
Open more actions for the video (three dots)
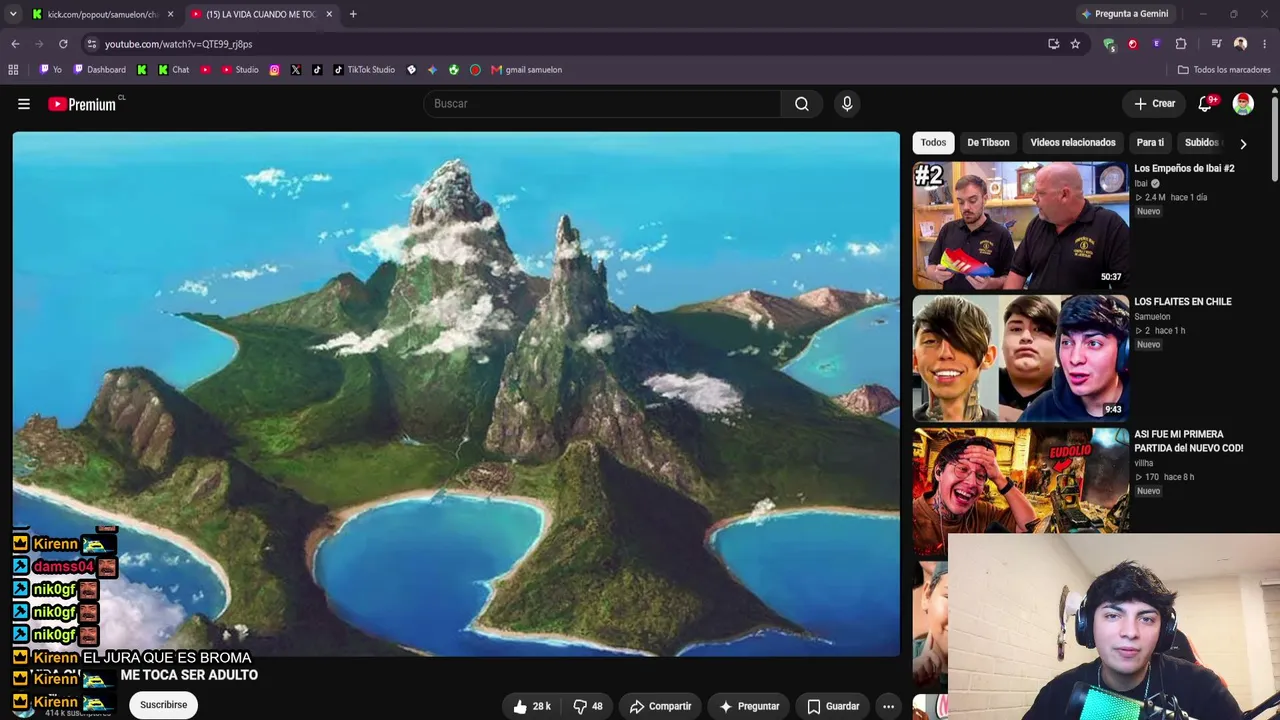(x=888, y=706)
